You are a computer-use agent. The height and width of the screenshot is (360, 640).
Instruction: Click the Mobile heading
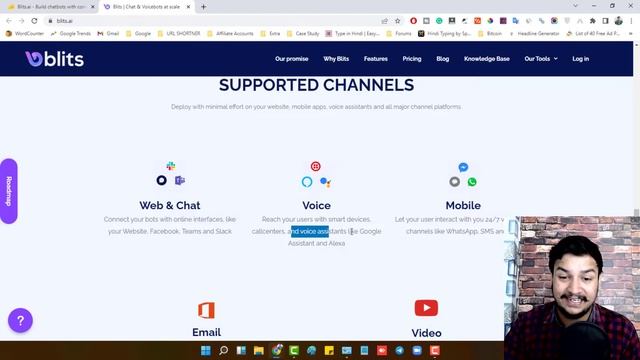pos(463,205)
